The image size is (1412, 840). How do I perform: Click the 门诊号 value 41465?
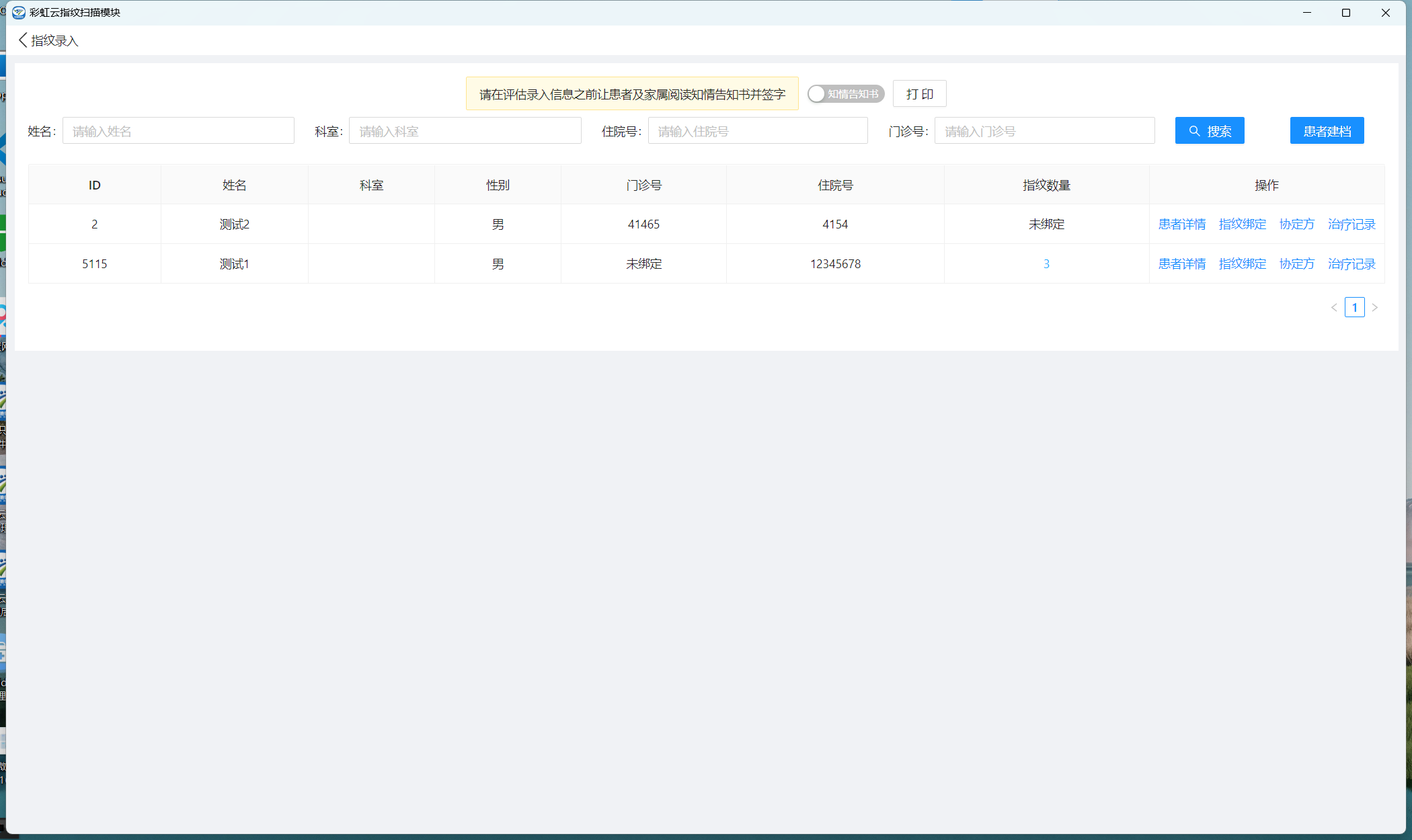coord(643,224)
